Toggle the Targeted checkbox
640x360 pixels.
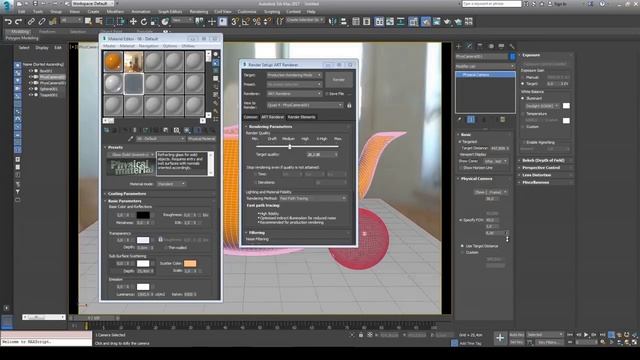[x=460, y=142]
